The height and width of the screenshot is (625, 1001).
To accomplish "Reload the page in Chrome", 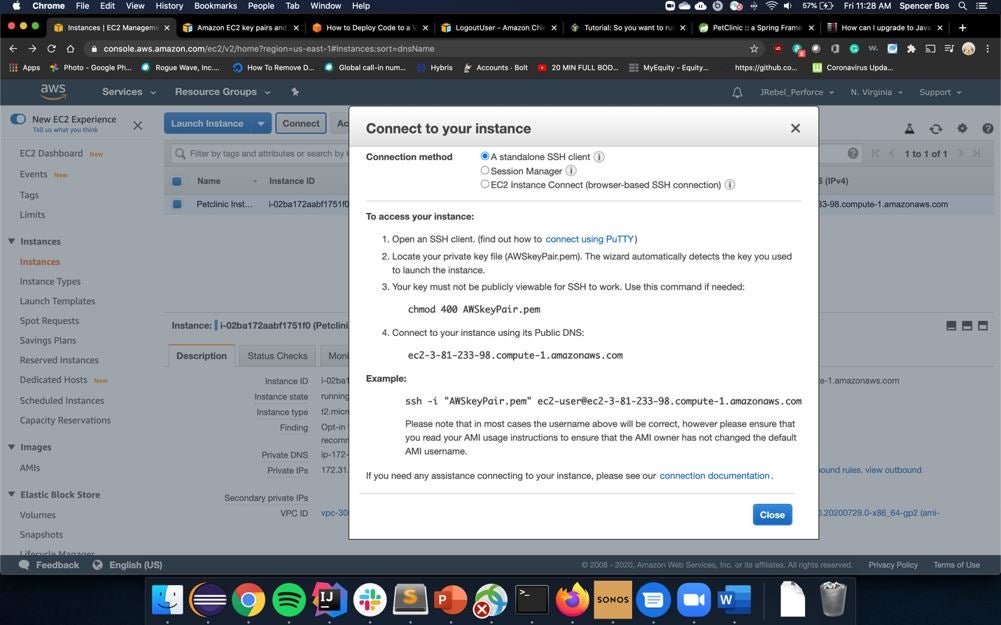I will [x=51, y=49].
